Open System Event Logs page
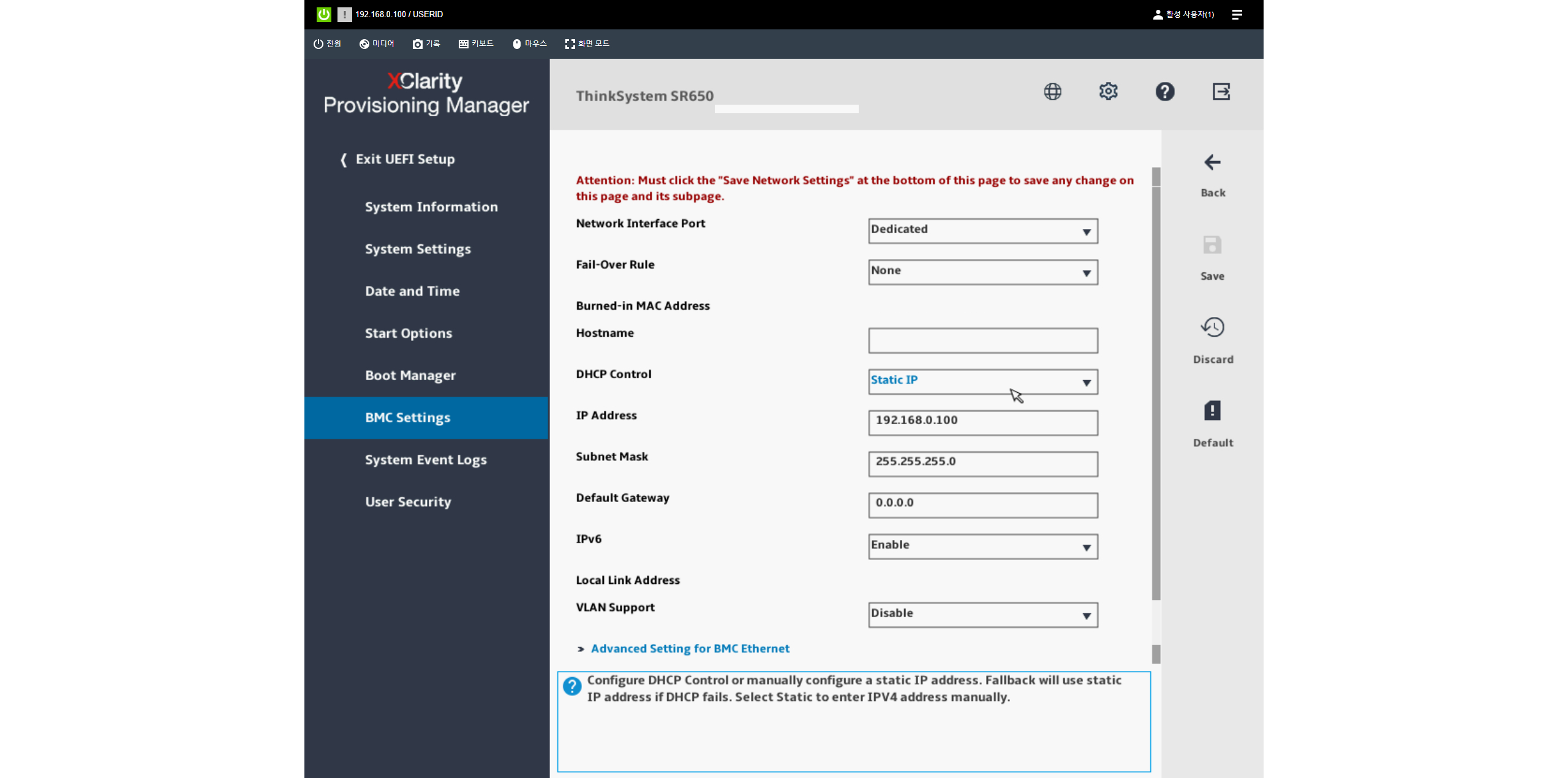Screen dimensions: 1568x778 426,460
